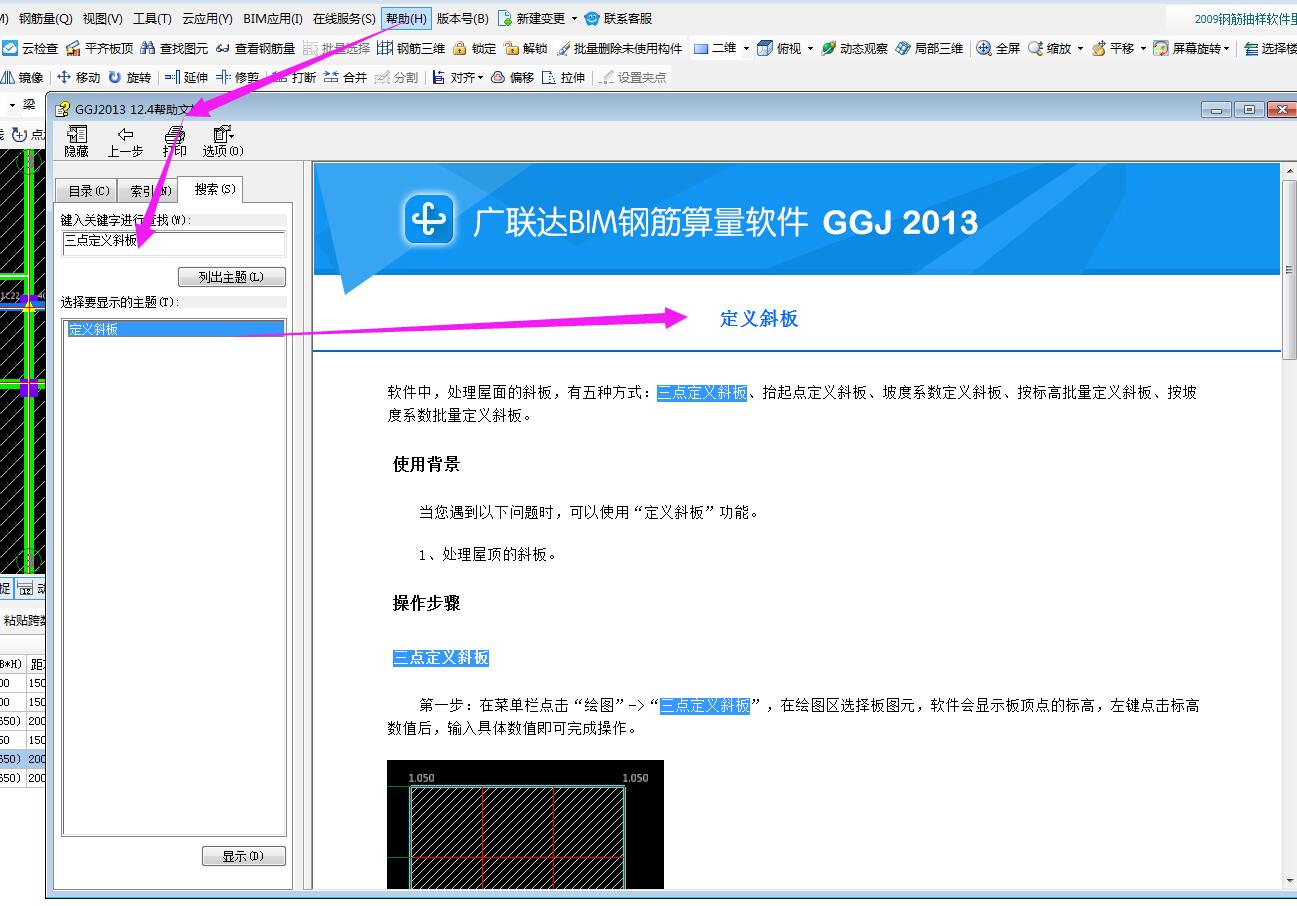The width and height of the screenshot is (1297, 906).
Task: Click the 合并 merge tool
Action: click(x=345, y=77)
